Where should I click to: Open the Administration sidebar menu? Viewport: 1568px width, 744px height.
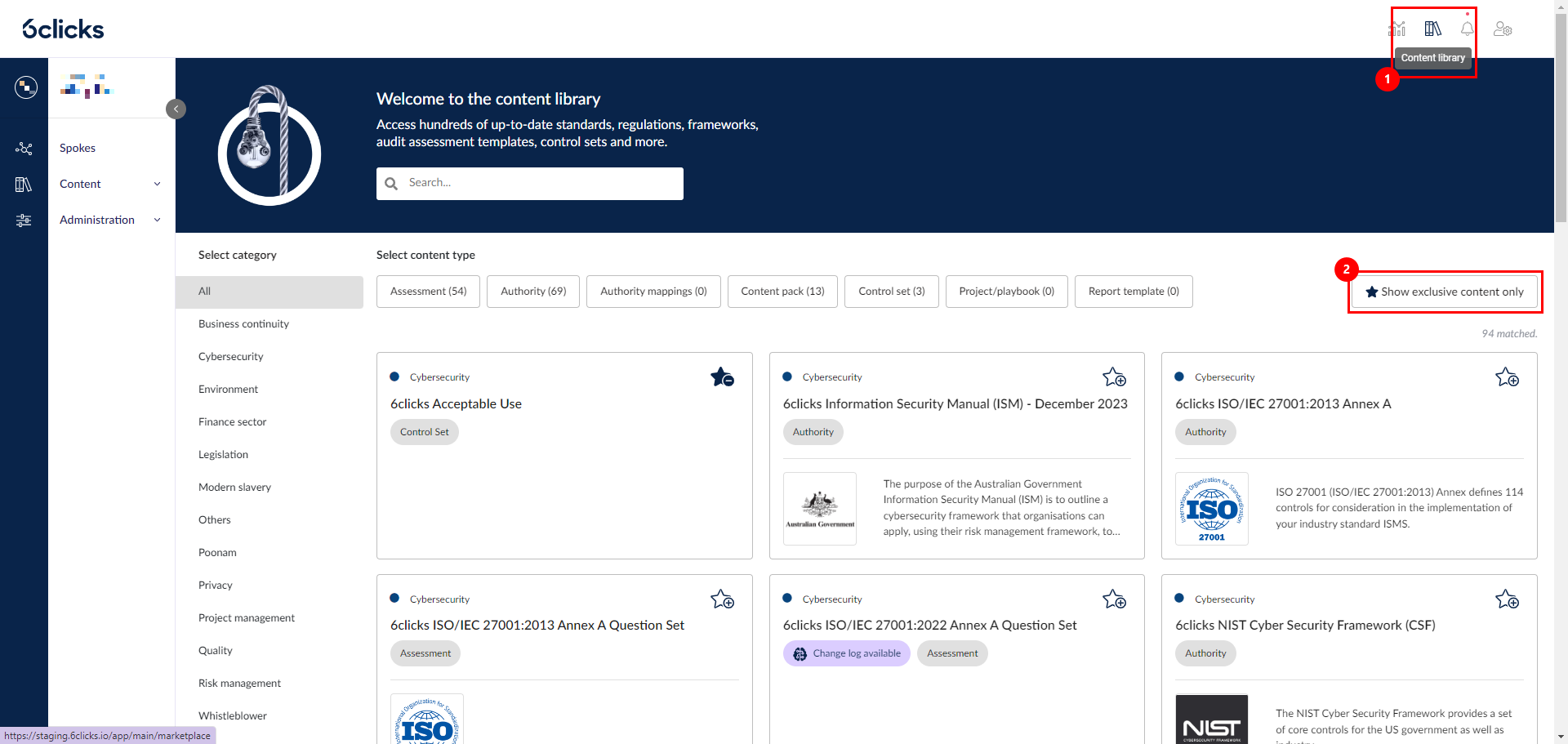click(97, 221)
